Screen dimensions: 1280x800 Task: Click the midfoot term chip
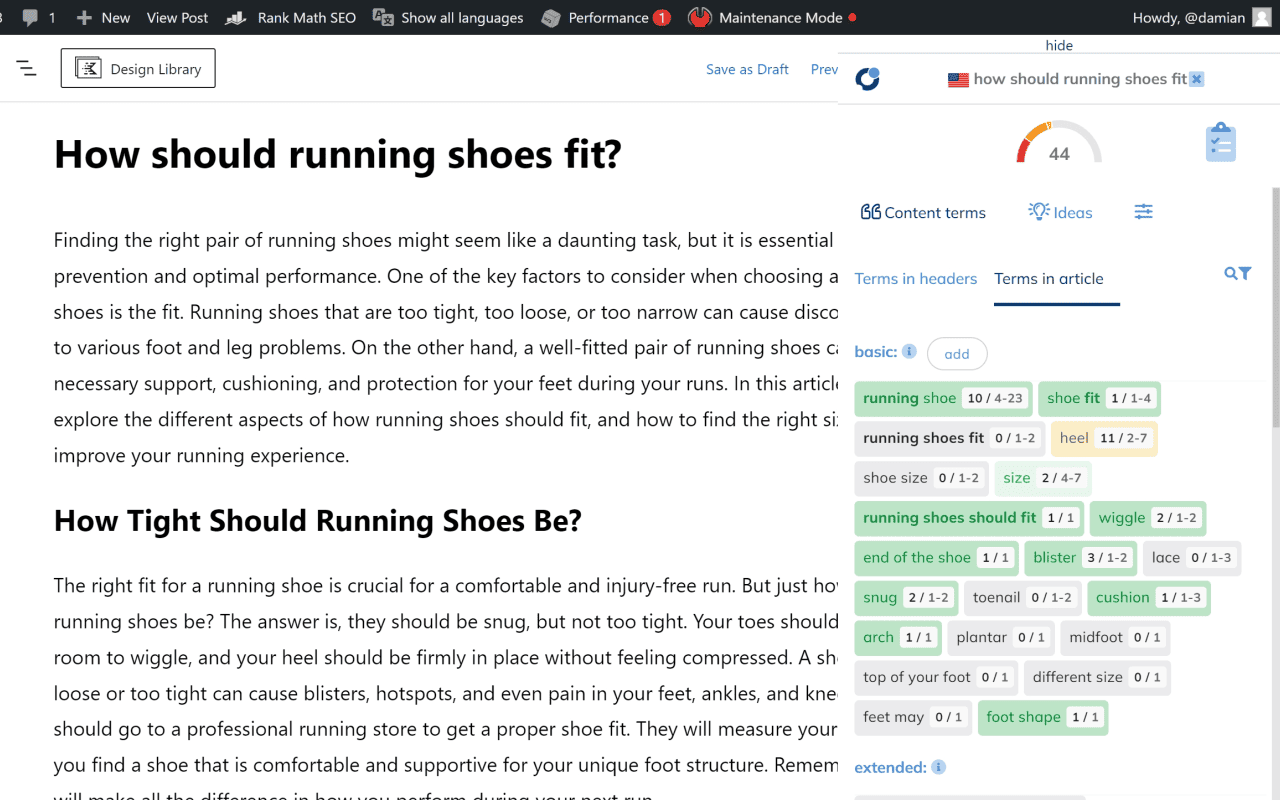1115,638
